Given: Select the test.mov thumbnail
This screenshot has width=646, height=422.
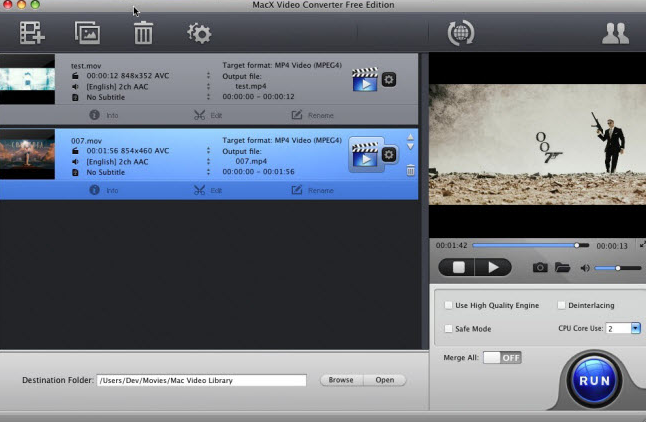Looking at the screenshot, I should point(27,79).
